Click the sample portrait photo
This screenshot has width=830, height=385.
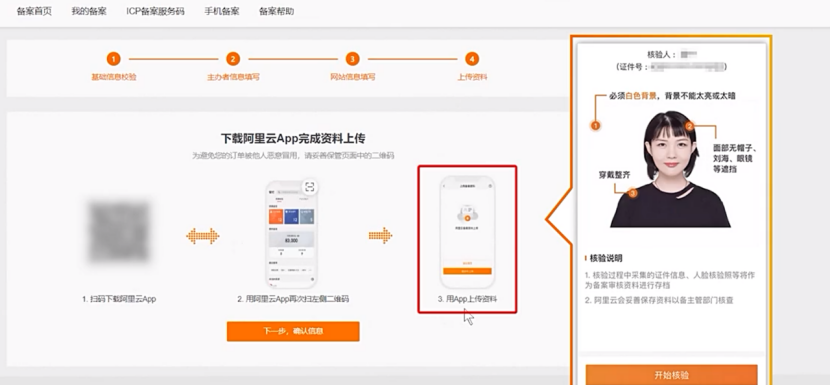point(670,169)
